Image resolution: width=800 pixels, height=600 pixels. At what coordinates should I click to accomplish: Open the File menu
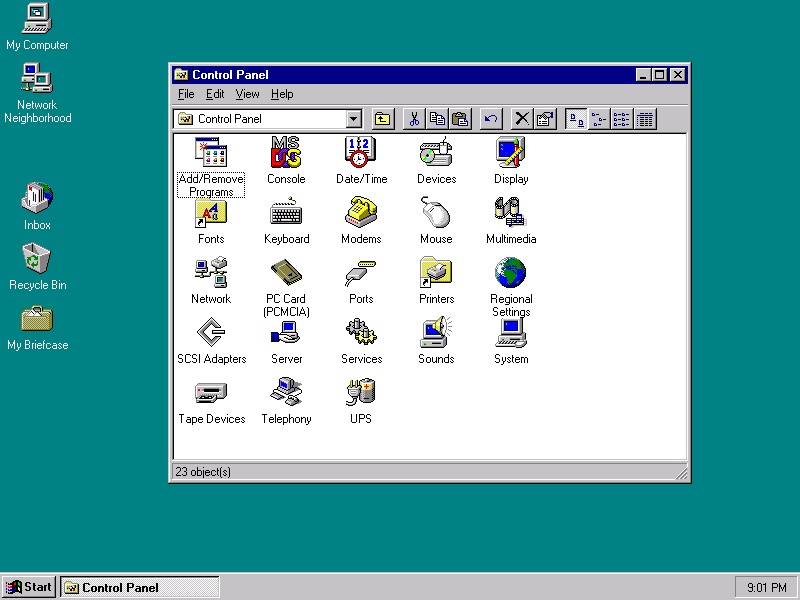[x=186, y=94]
